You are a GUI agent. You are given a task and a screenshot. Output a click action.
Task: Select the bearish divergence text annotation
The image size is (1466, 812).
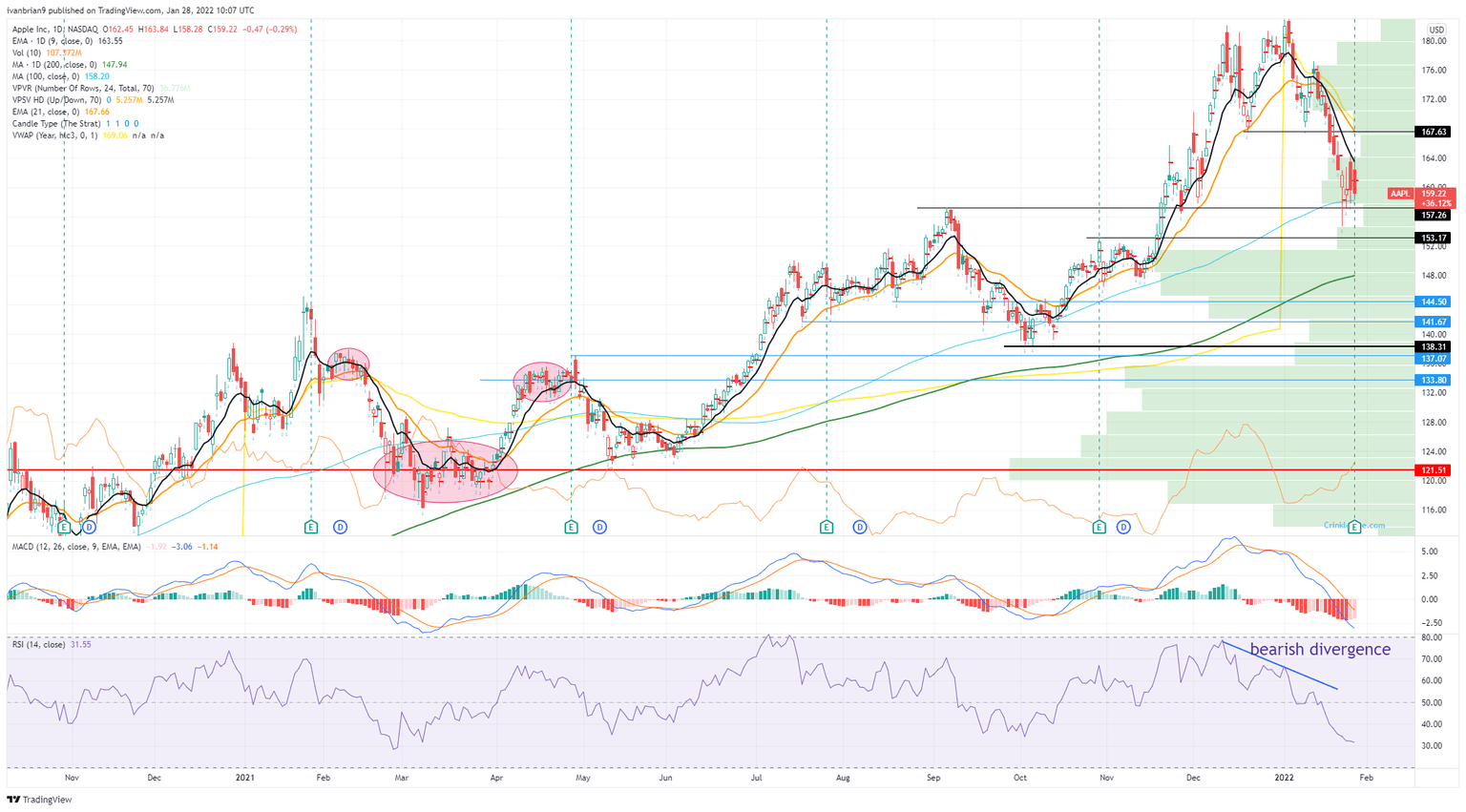[1320, 650]
